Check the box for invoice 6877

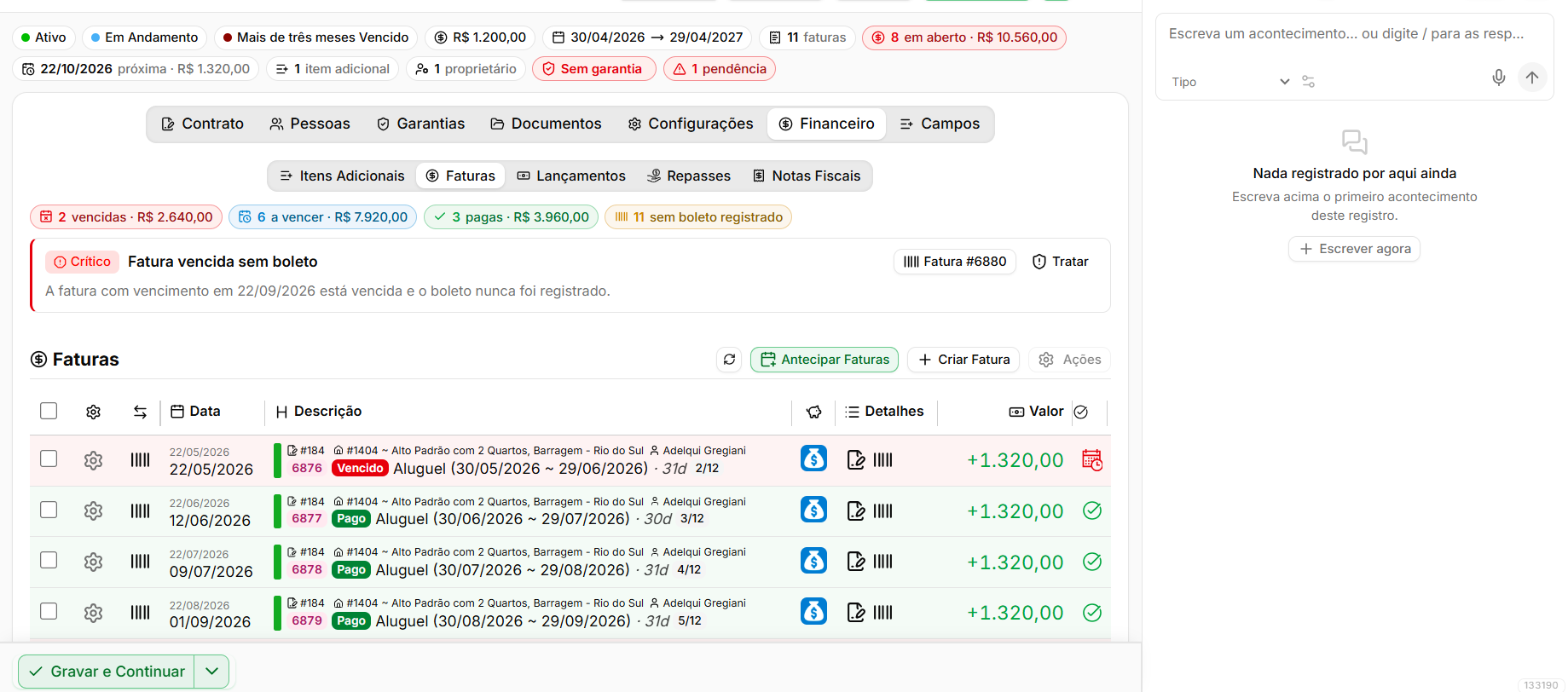(x=49, y=510)
